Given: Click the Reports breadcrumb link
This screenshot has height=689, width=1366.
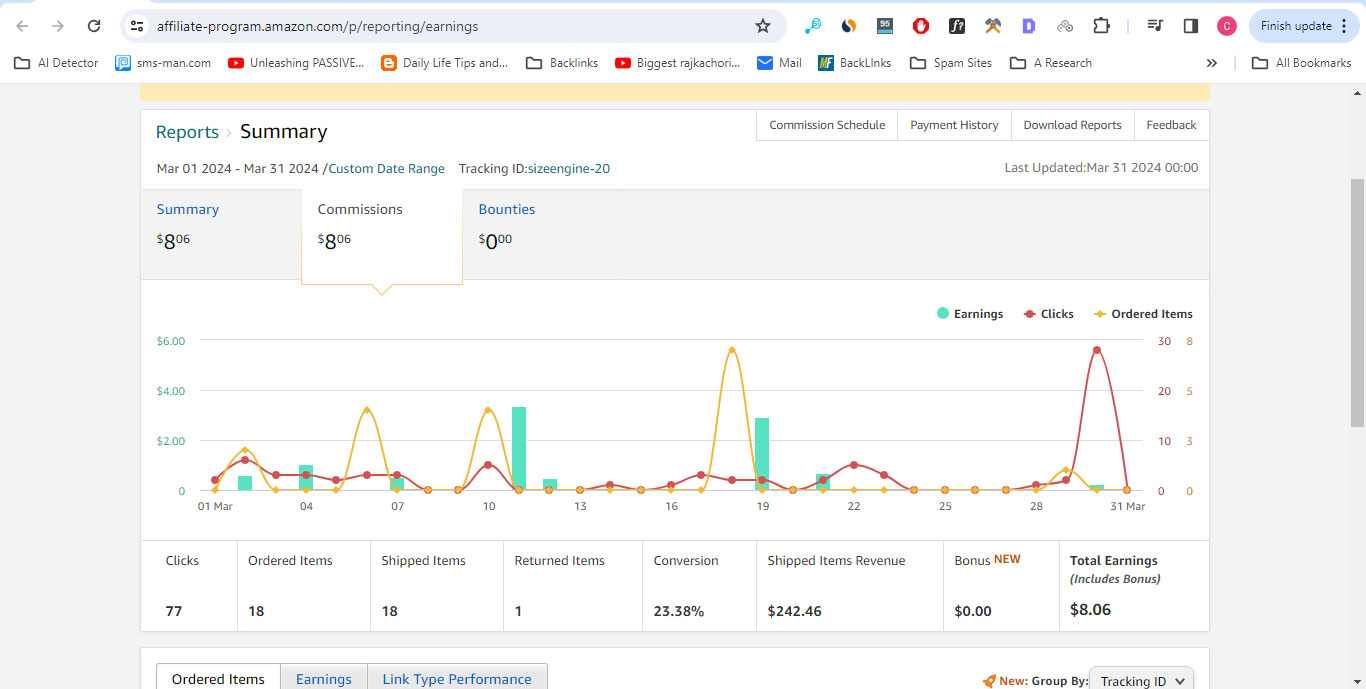Looking at the screenshot, I should tap(187, 132).
